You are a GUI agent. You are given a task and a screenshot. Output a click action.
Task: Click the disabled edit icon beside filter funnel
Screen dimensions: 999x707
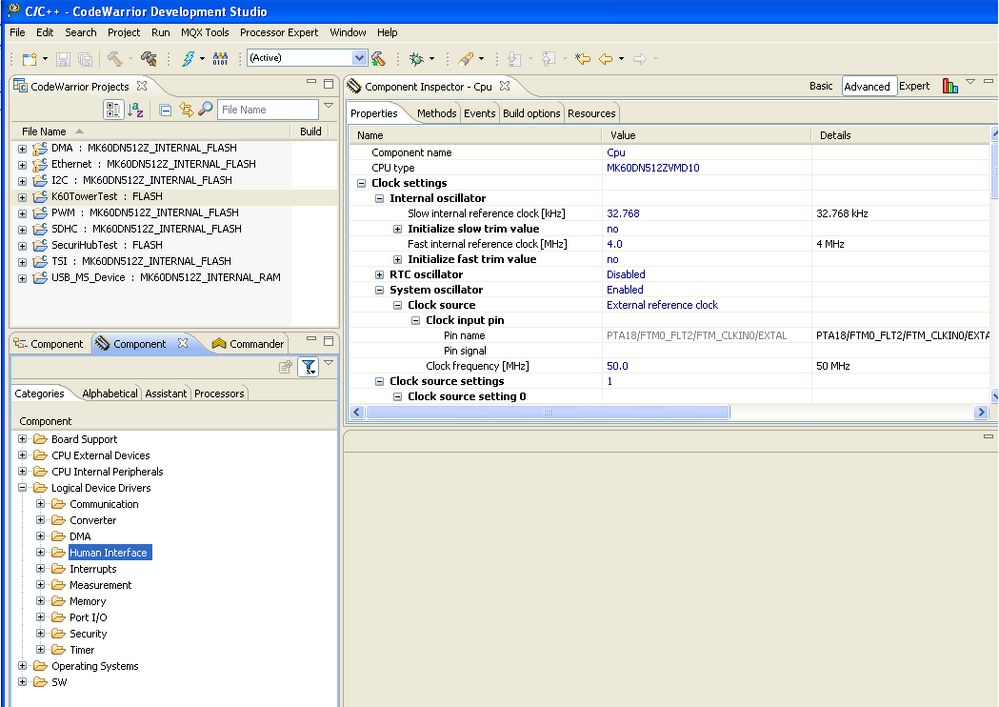(285, 367)
